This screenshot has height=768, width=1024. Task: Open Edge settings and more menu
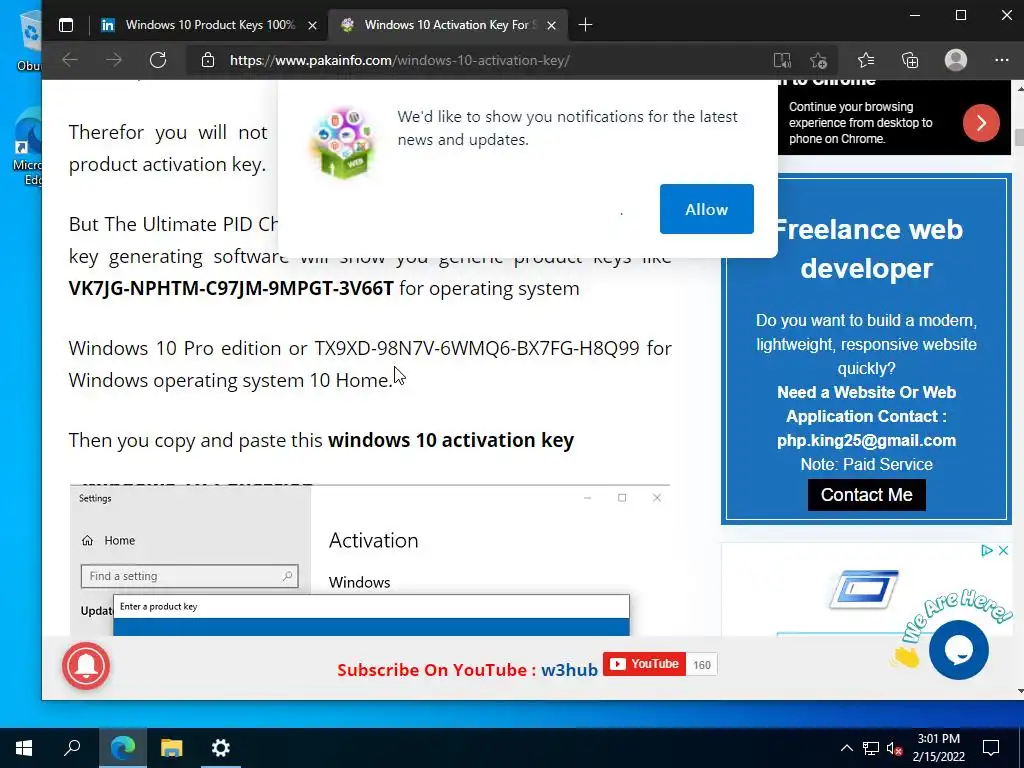pos(1001,60)
